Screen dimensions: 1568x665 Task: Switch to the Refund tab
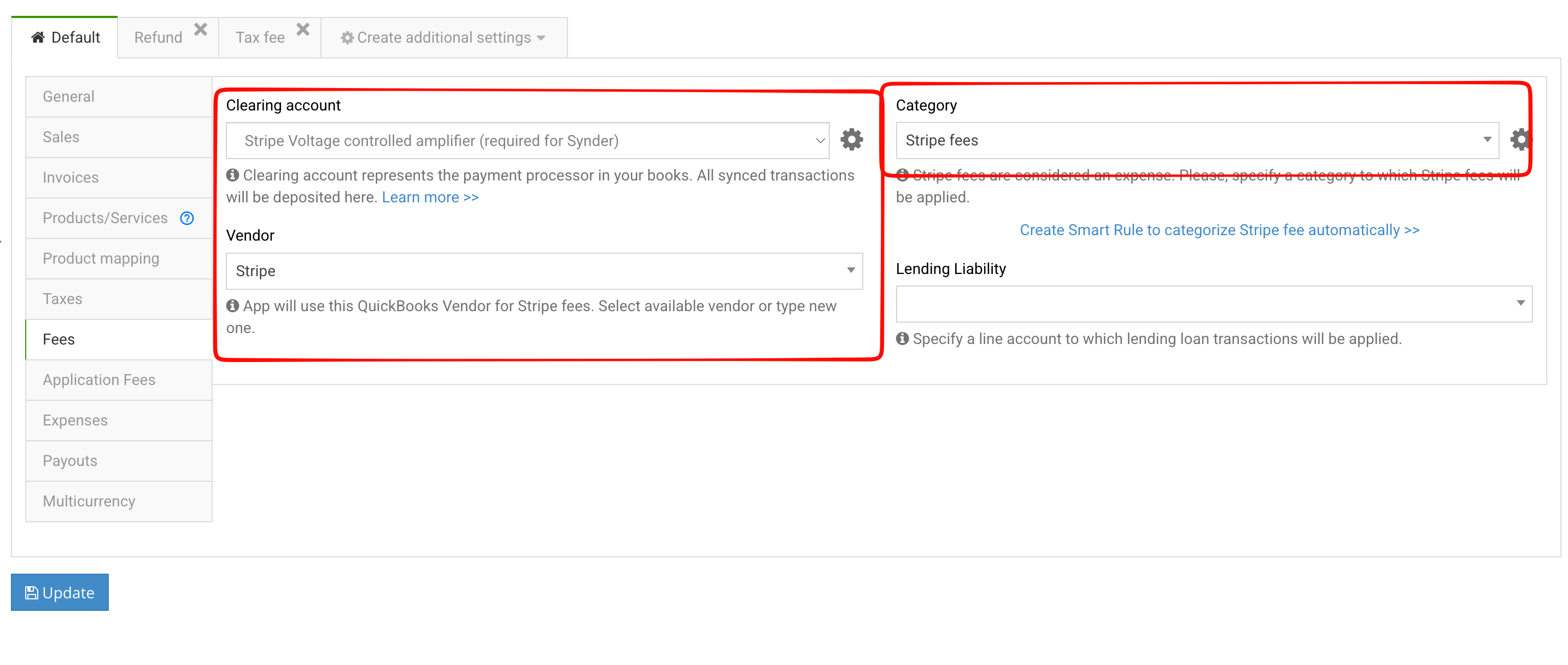tap(158, 38)
